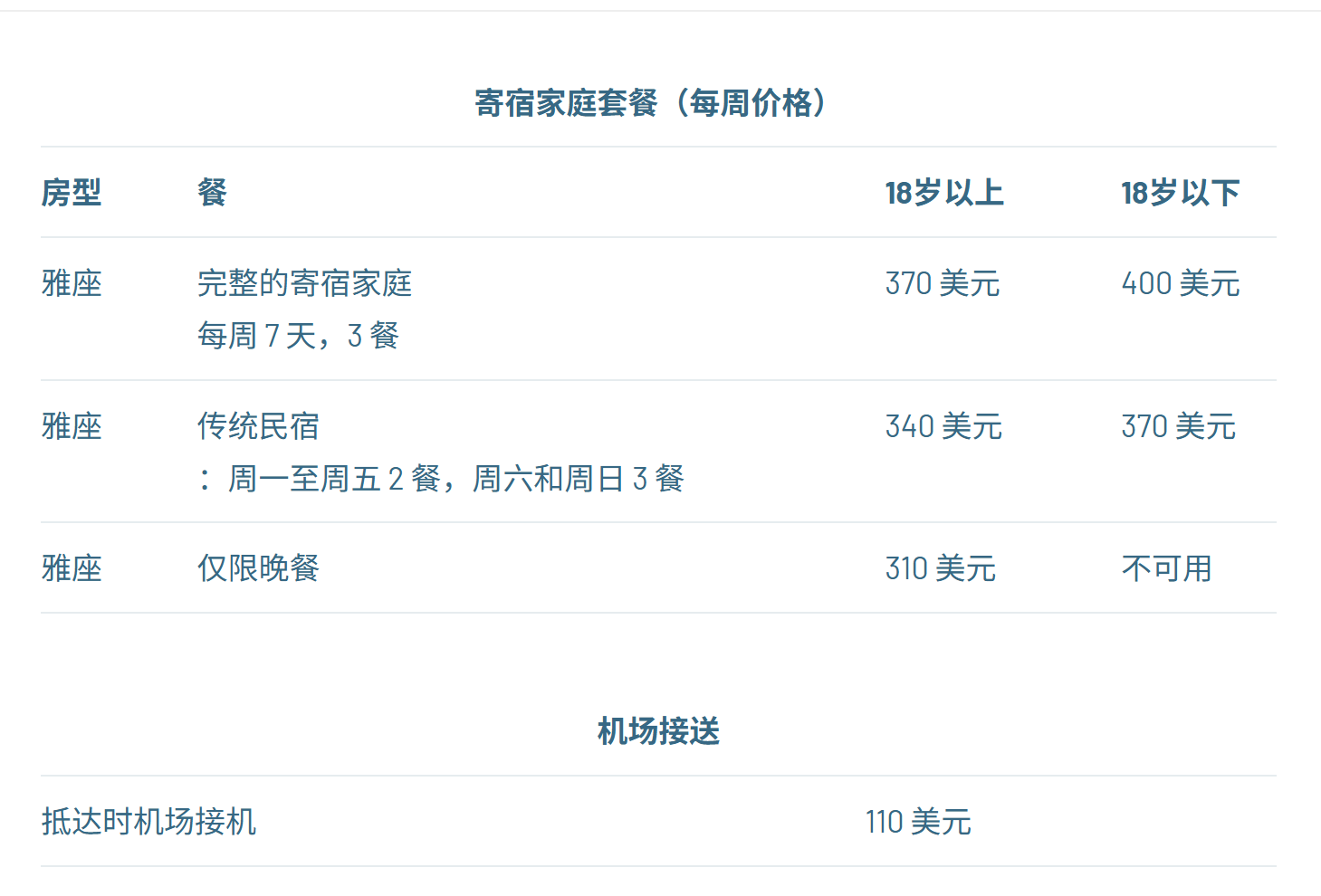
Task: Select the 400 美元 under-18 price
Action: (x=1181, y=283)
